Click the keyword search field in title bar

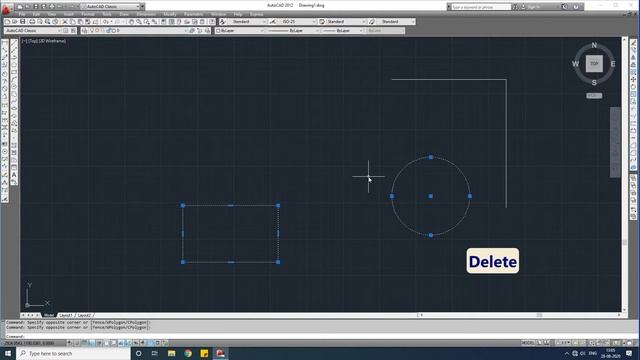480,7
